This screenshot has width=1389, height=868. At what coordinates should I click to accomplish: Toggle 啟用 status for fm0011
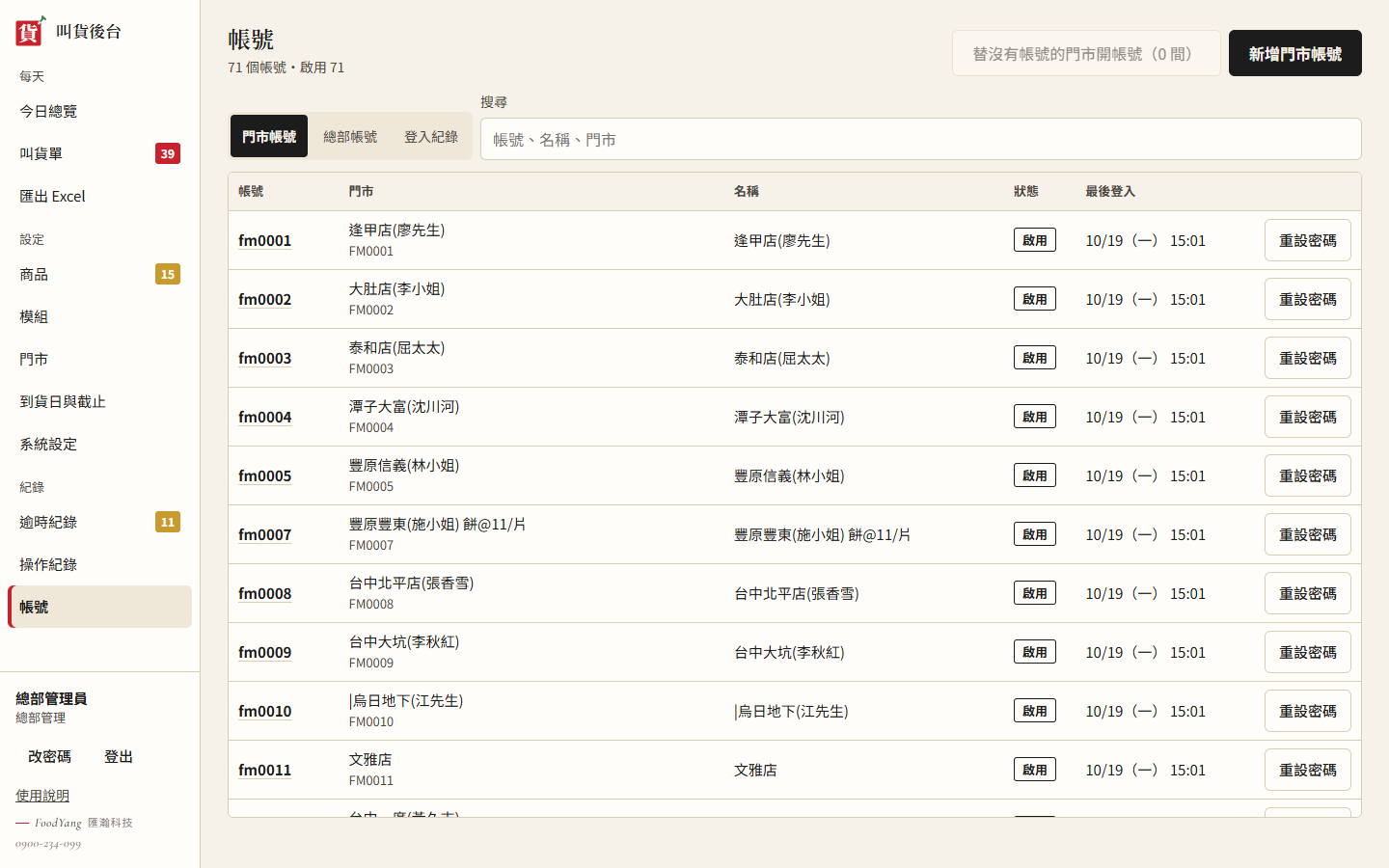click(1035, 770)
